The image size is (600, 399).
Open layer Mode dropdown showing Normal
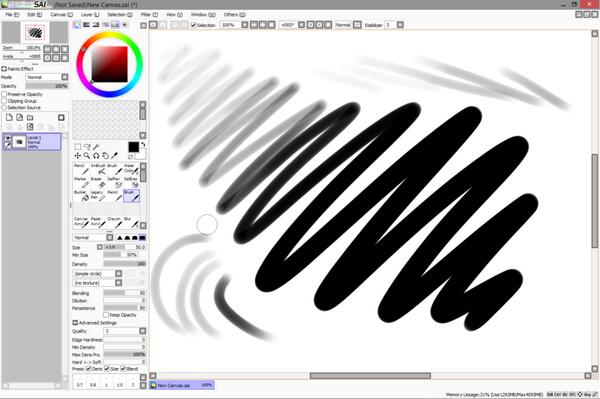47,77
